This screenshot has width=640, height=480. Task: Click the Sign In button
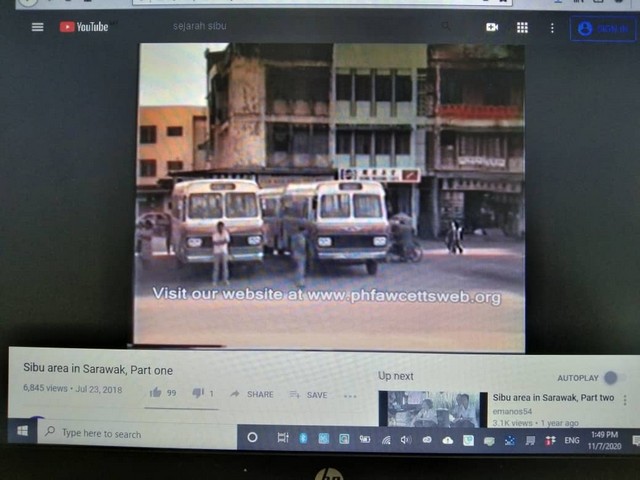(602, 29)
